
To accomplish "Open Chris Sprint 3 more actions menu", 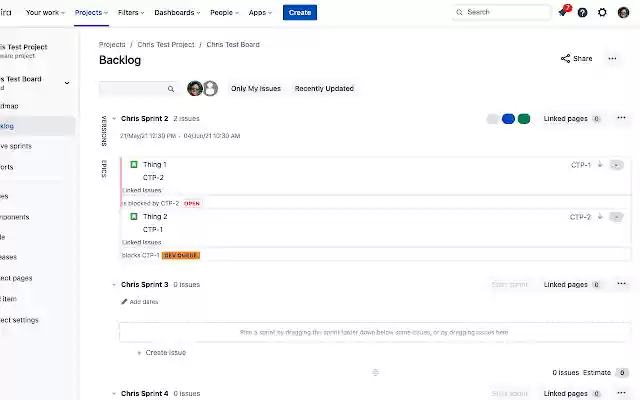I will (x=621, y=284).
